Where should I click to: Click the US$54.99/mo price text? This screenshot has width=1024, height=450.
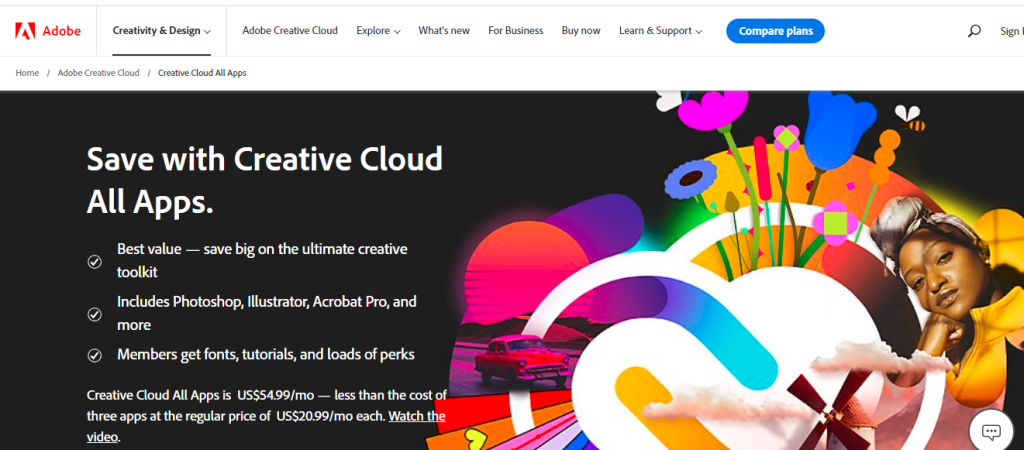275,395
